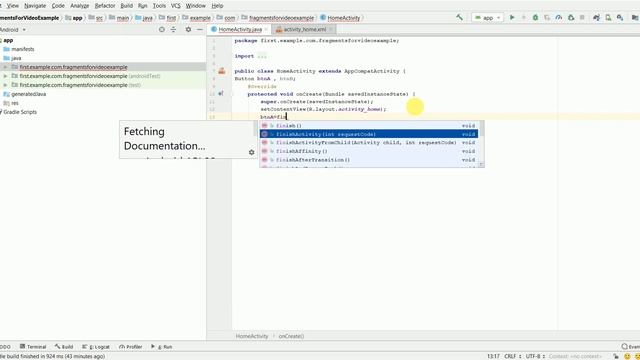Open the Profiler tool window
This screenshot has height=360, width=640.
point(131,347)
